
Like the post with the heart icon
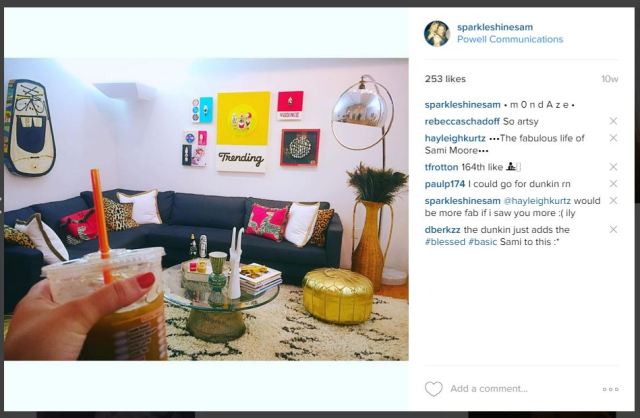click(x=433, y=389)
